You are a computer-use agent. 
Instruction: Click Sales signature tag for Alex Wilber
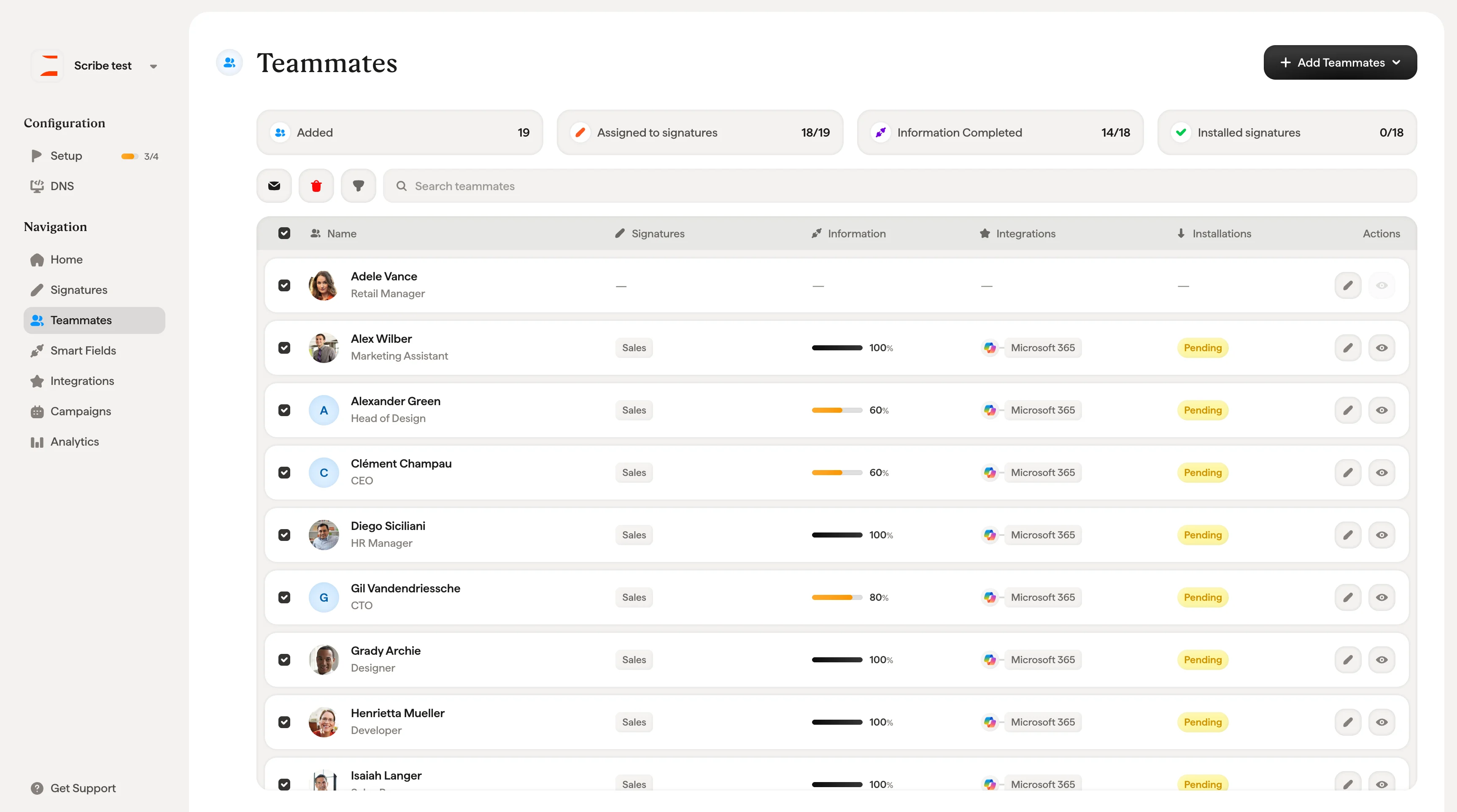[x=634, y=348]
